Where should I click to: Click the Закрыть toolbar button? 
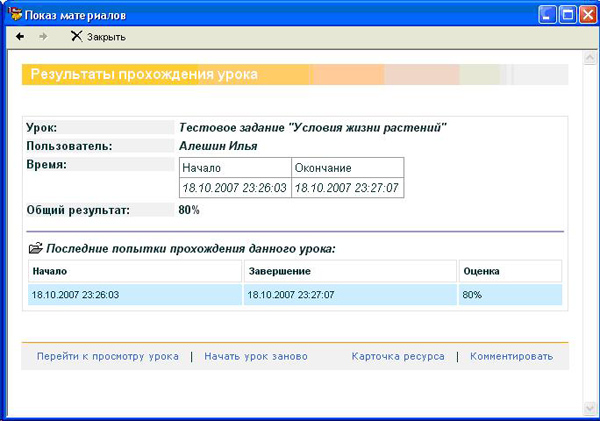click(98, 37)
